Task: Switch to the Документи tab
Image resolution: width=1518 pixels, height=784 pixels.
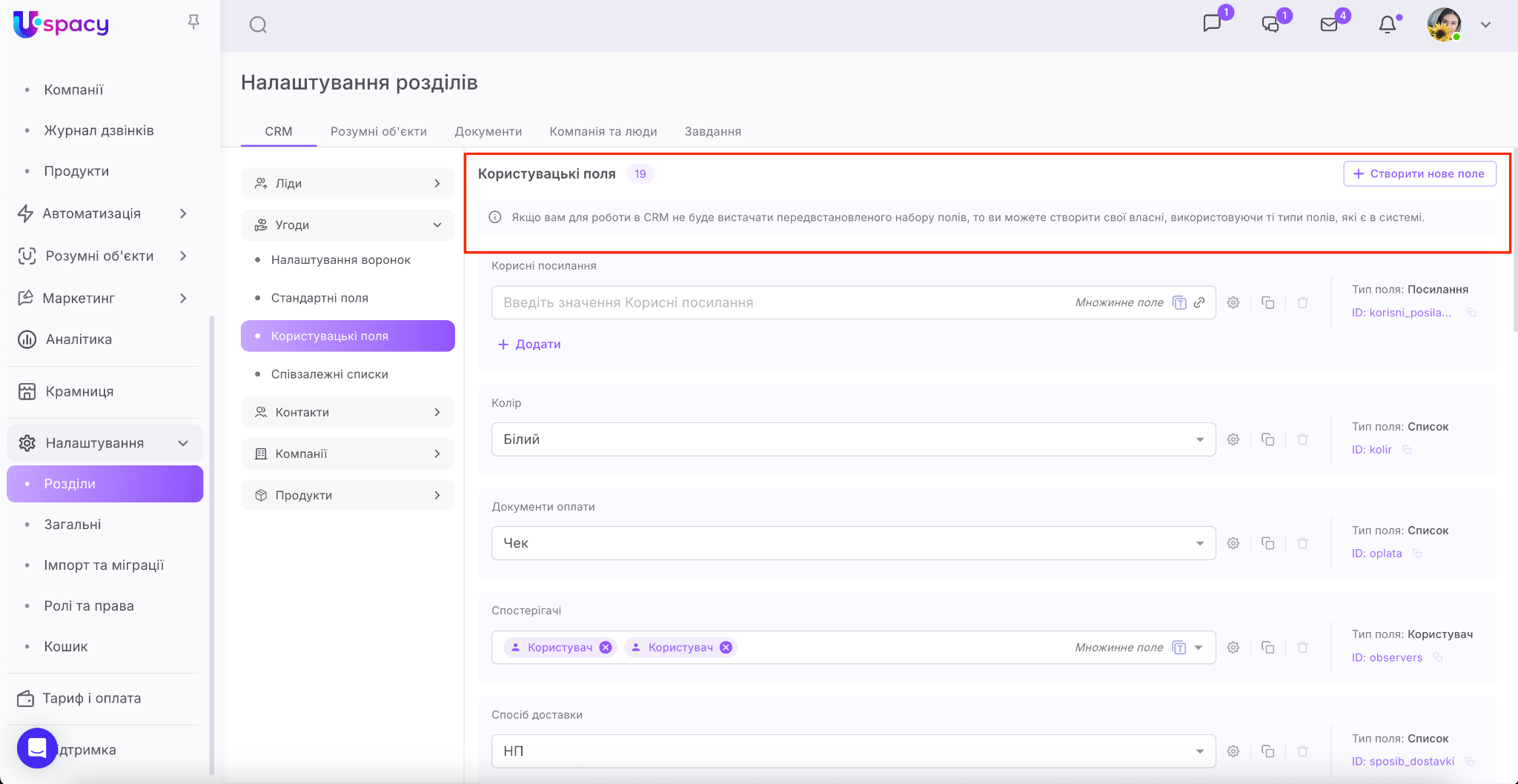Action: click(488, 131)
